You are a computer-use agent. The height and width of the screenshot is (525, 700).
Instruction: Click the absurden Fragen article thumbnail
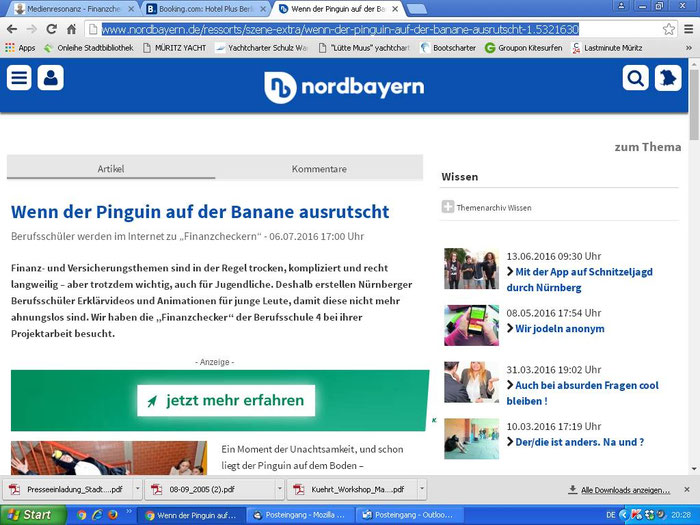471,382
